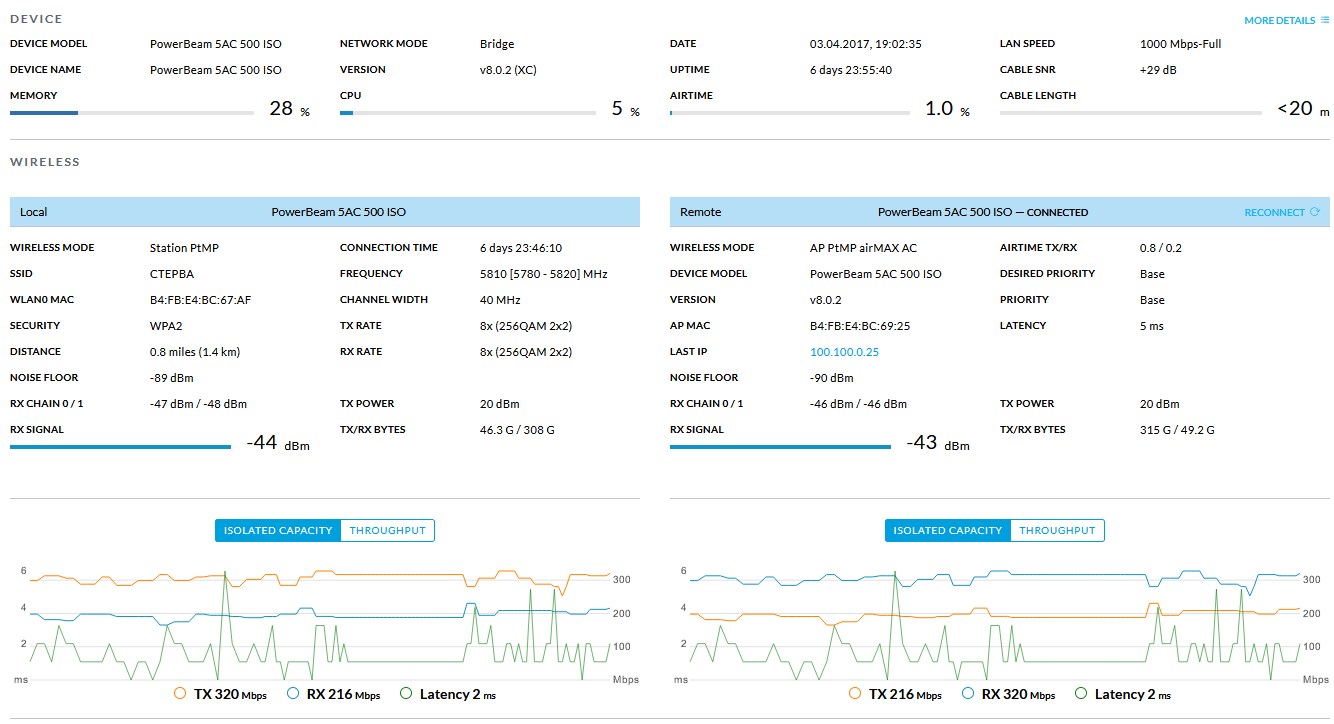The height and width of the screenshot is (724, 1334).
Task: Select Remote noise floor -90 dBm
Action: point(832,378)
